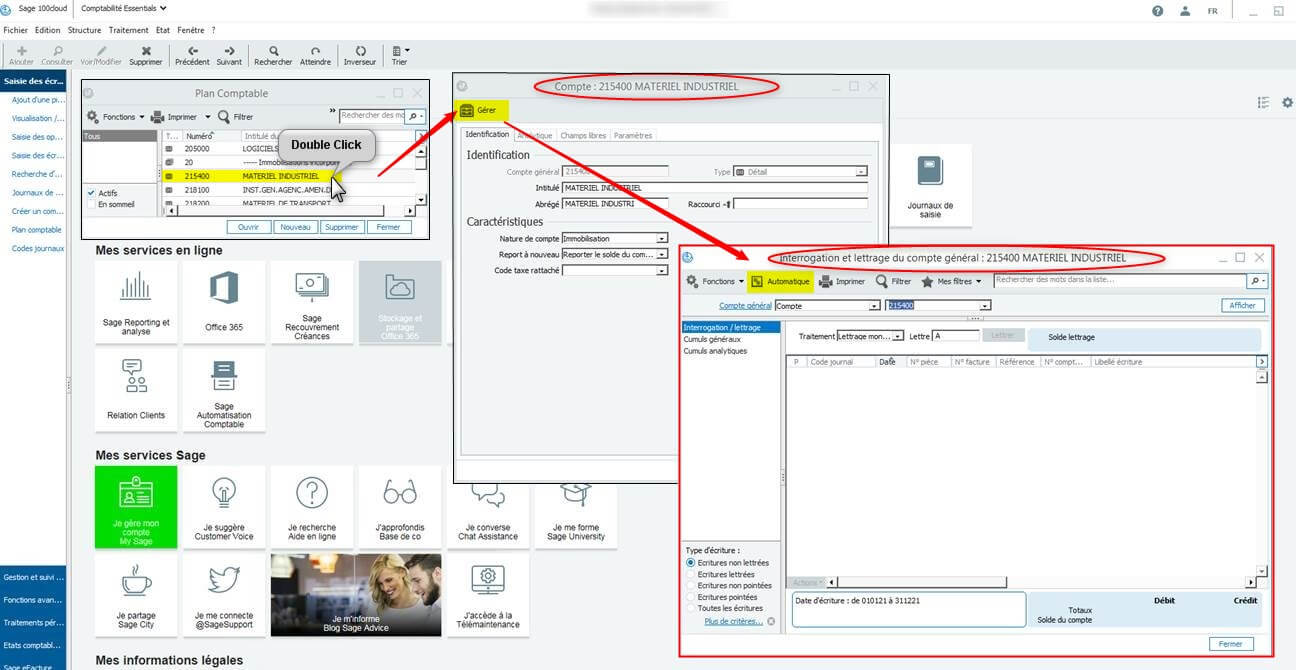Viewport: 1296px width, 670px height.
Task: Open the Sage Reporting et analyse tile
Action: click(136, 302)
